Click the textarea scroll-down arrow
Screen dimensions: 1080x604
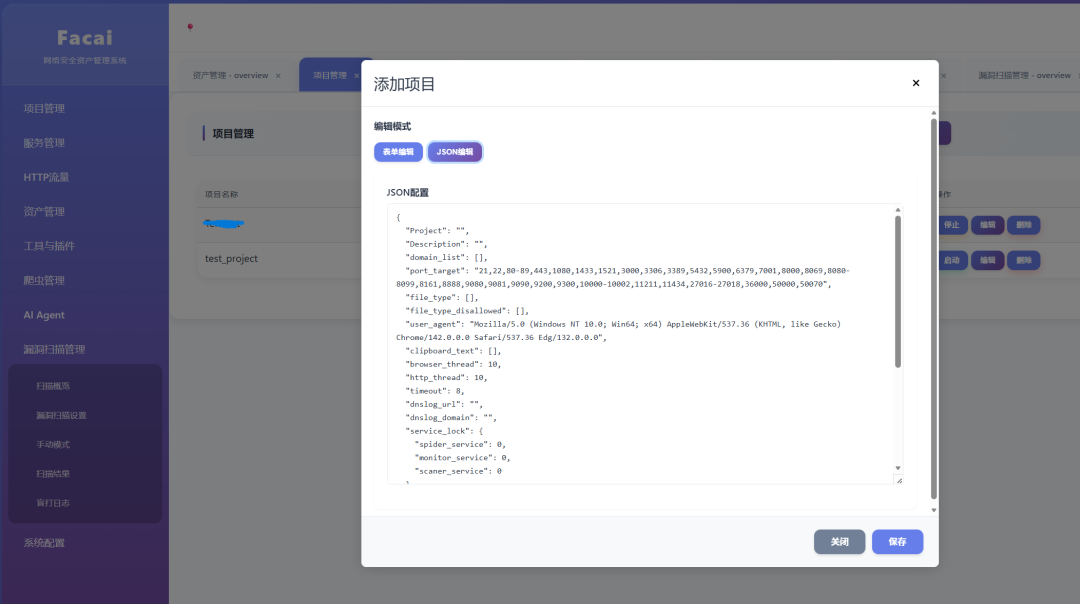[897, 468]
